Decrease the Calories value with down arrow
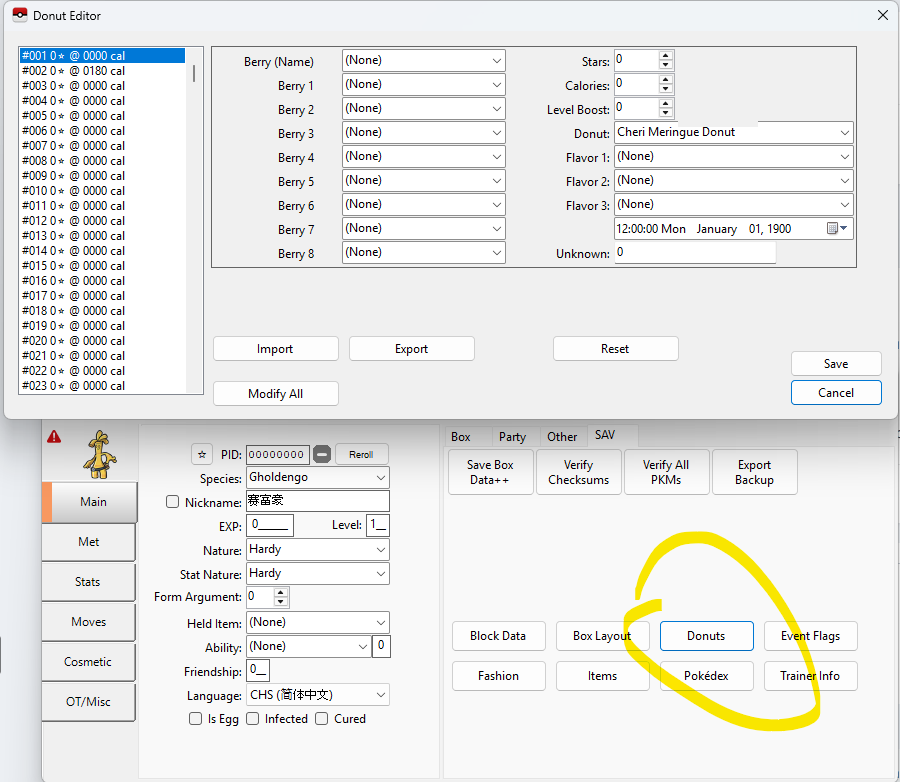This screenshot has height=782, width=900. point(666,89)
